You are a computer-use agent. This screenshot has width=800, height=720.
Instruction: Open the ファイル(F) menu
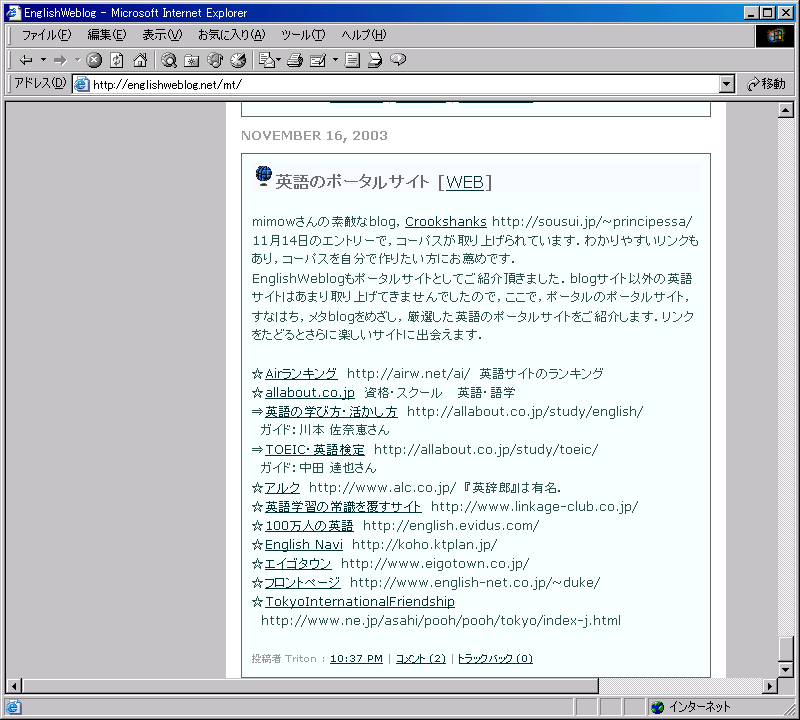(x=46, y=35)
